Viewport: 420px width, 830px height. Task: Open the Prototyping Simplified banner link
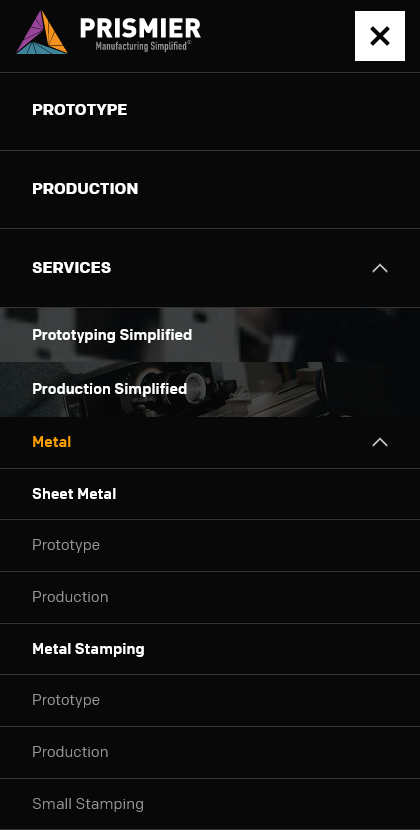(112, 335)
